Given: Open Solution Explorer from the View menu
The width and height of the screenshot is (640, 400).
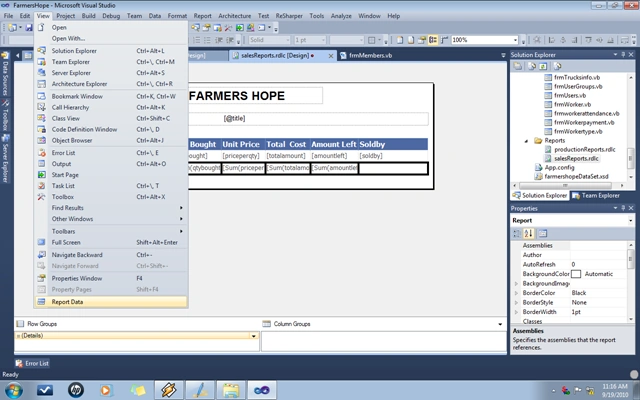Looking at the screenshot, I should click(x=111, y=51).
